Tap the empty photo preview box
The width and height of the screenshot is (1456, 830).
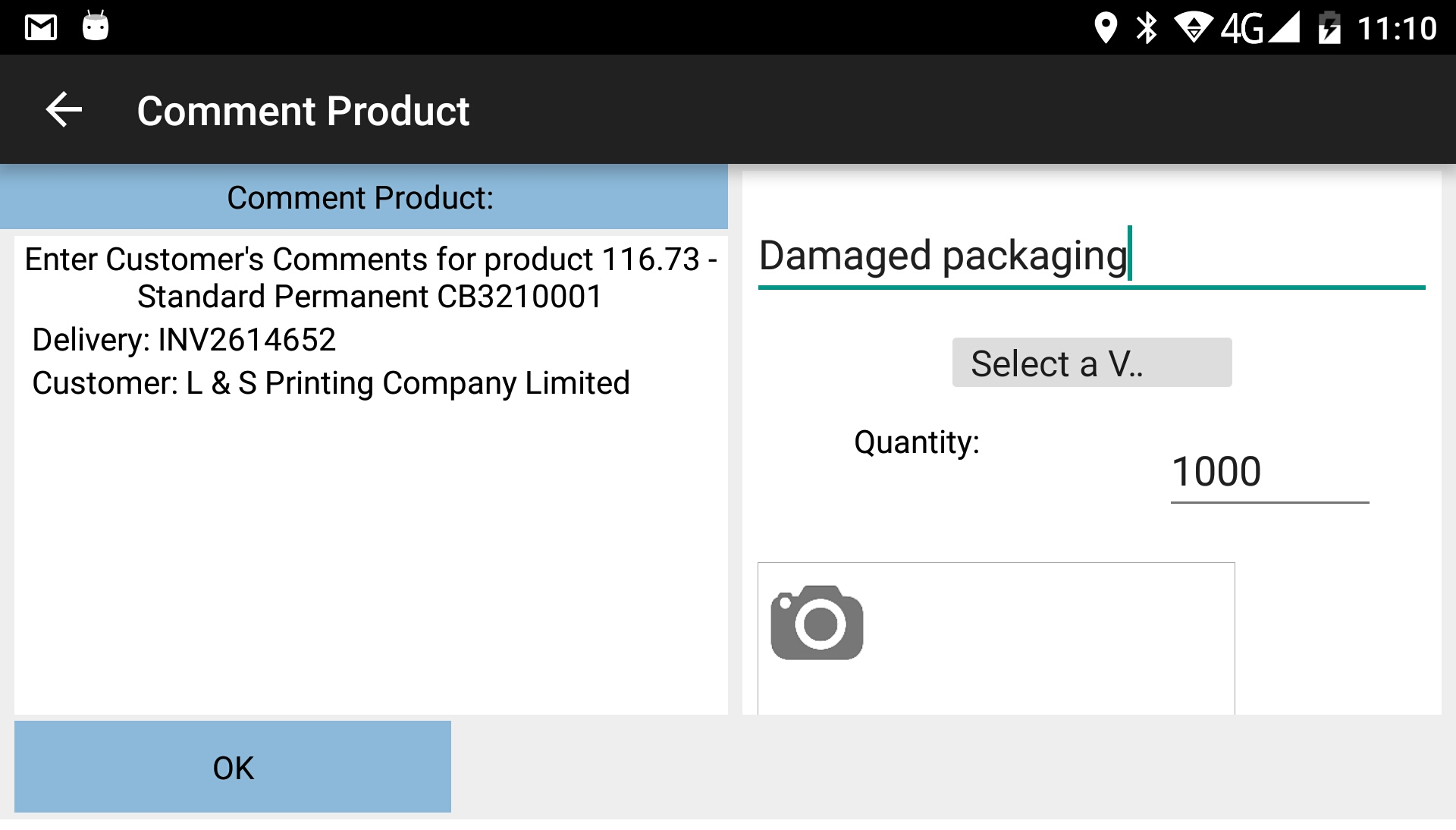click(x=996, y=638)
